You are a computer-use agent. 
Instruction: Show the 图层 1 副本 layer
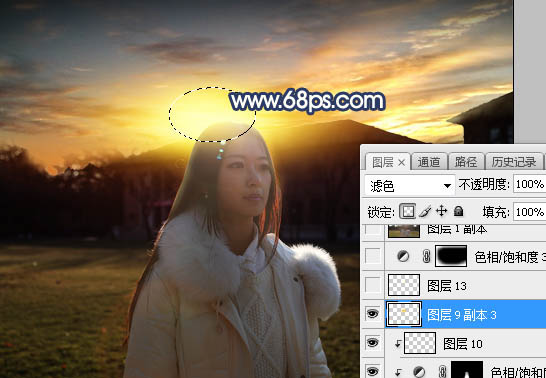[373, 230]
